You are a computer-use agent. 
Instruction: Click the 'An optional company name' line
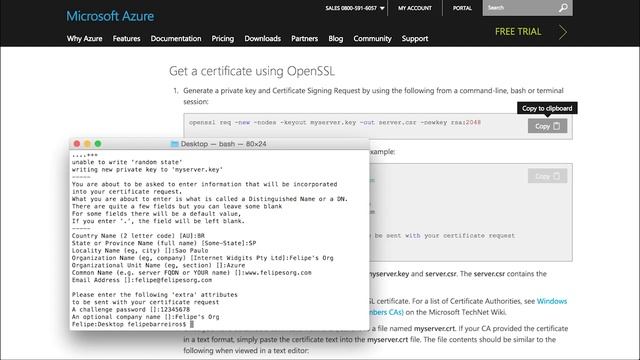(x=145, y=317)
